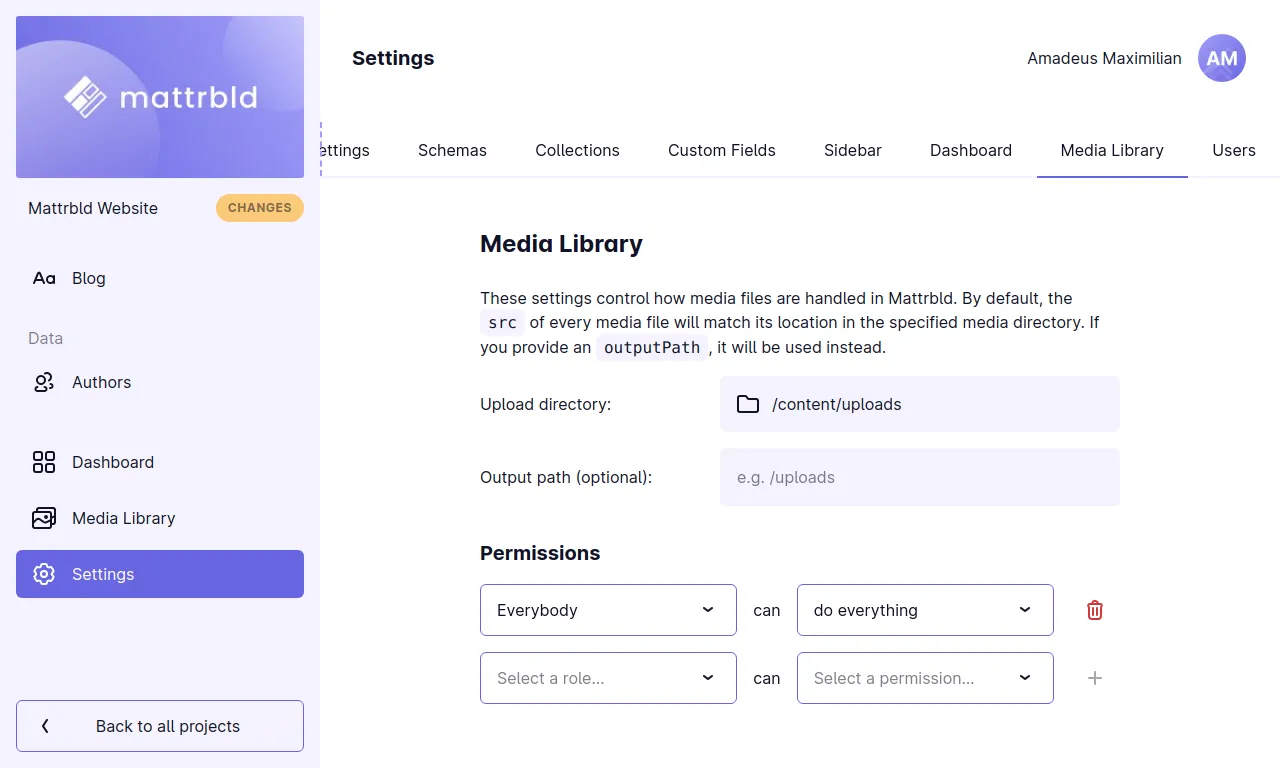Viewport: 1280px width, 768px height.
Task: Click the Back to all projects button
Action: click(x=160, y=726)
